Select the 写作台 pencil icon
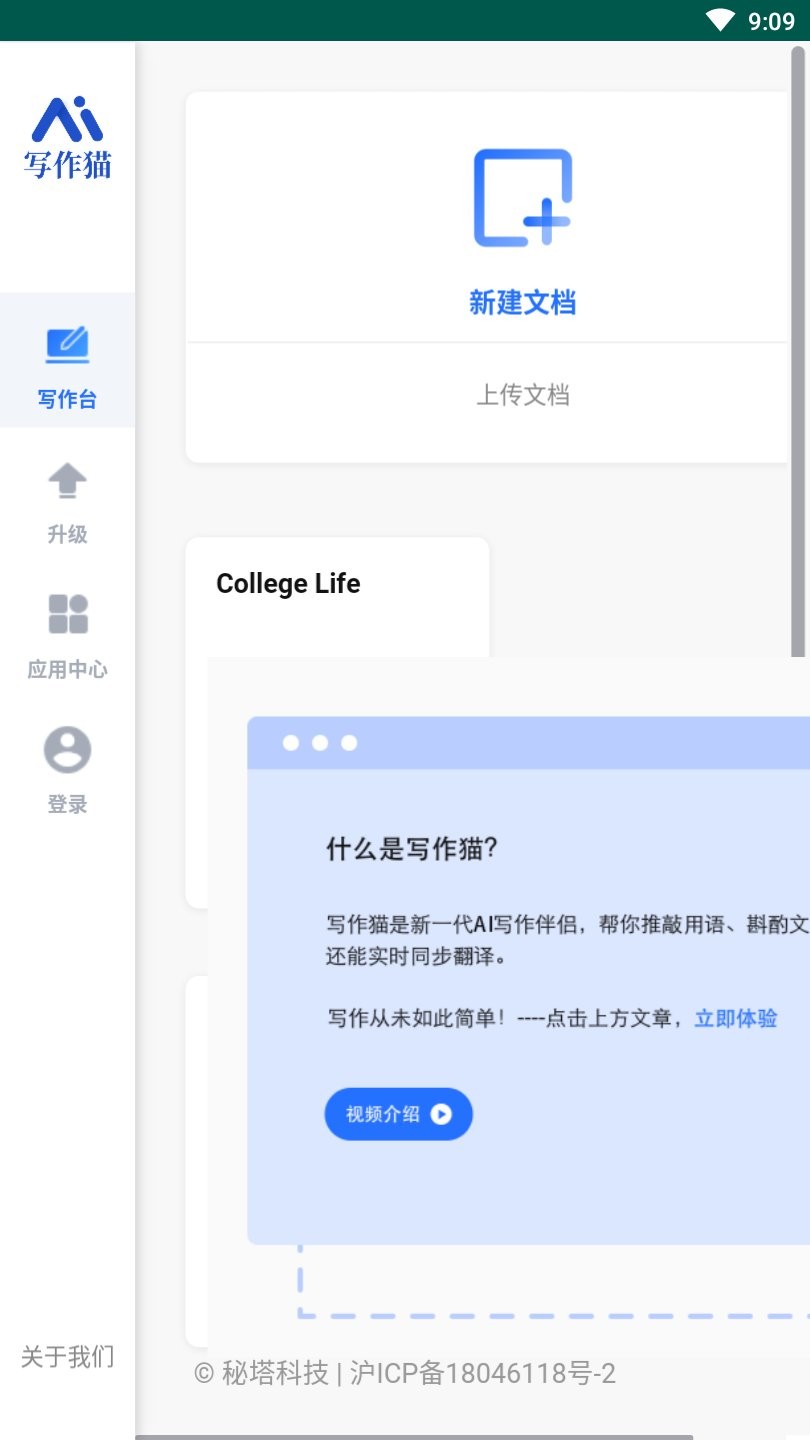This screenshot has width=810, height=1440. point(67,345)
